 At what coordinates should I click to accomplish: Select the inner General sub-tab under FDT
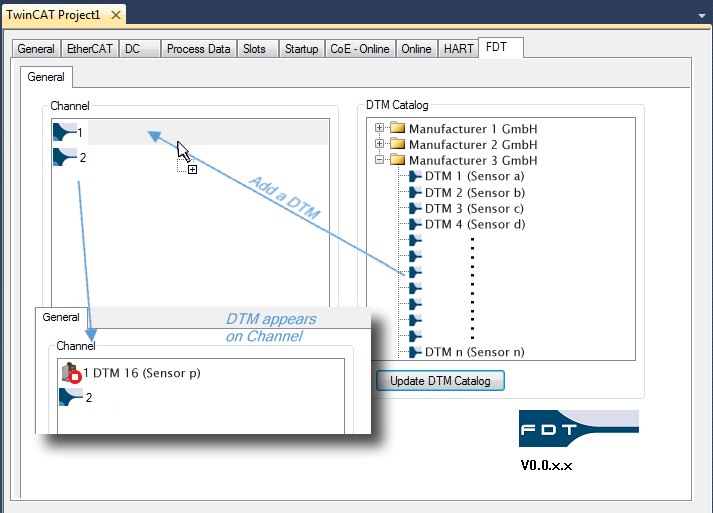pyautogui.click(x=46, y=77)
